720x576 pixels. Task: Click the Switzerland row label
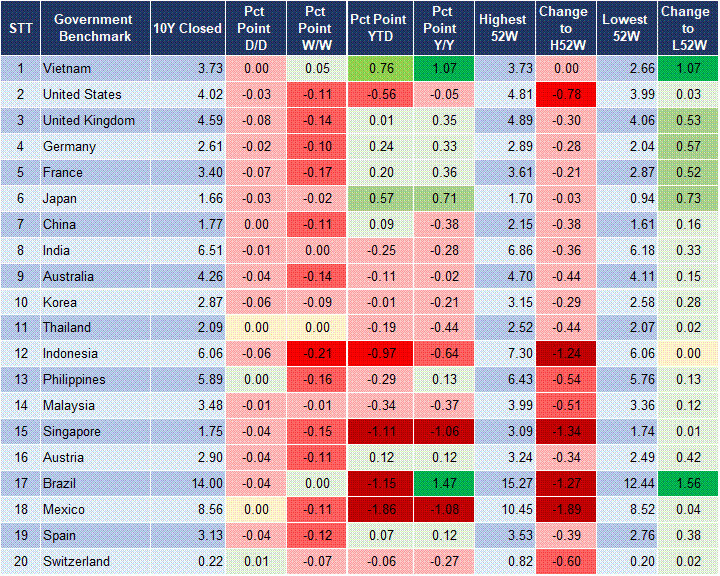(76, 561)
